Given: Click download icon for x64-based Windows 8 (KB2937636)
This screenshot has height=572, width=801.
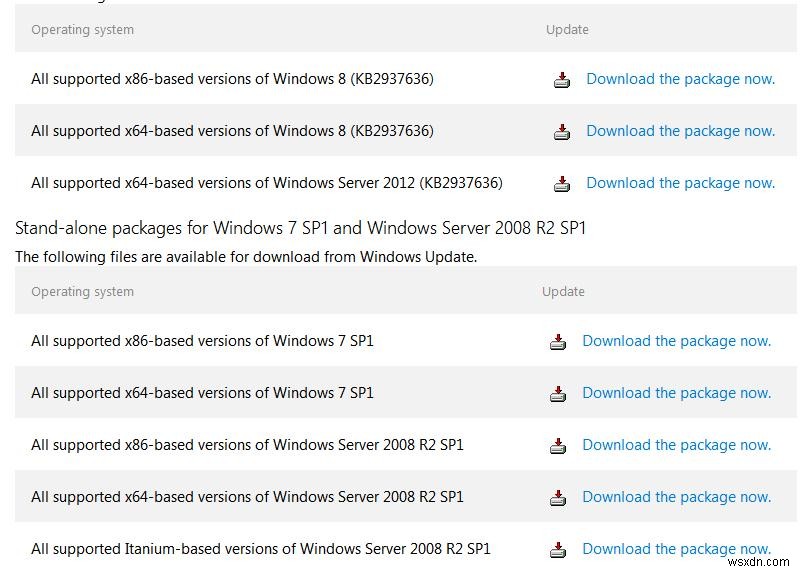Looking at the screenshot, I should (562, 132).
